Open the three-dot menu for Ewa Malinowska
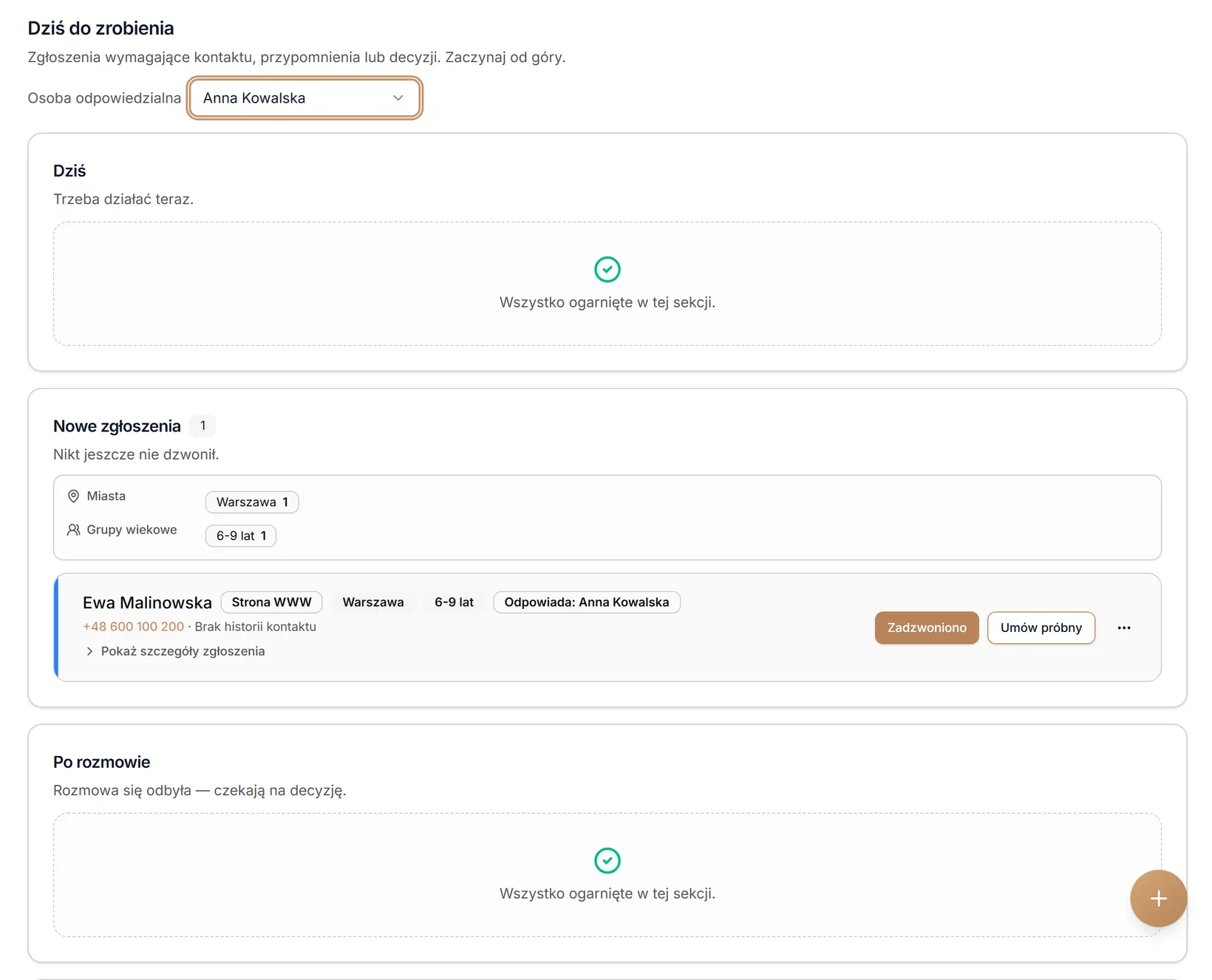 [1124, 627]
